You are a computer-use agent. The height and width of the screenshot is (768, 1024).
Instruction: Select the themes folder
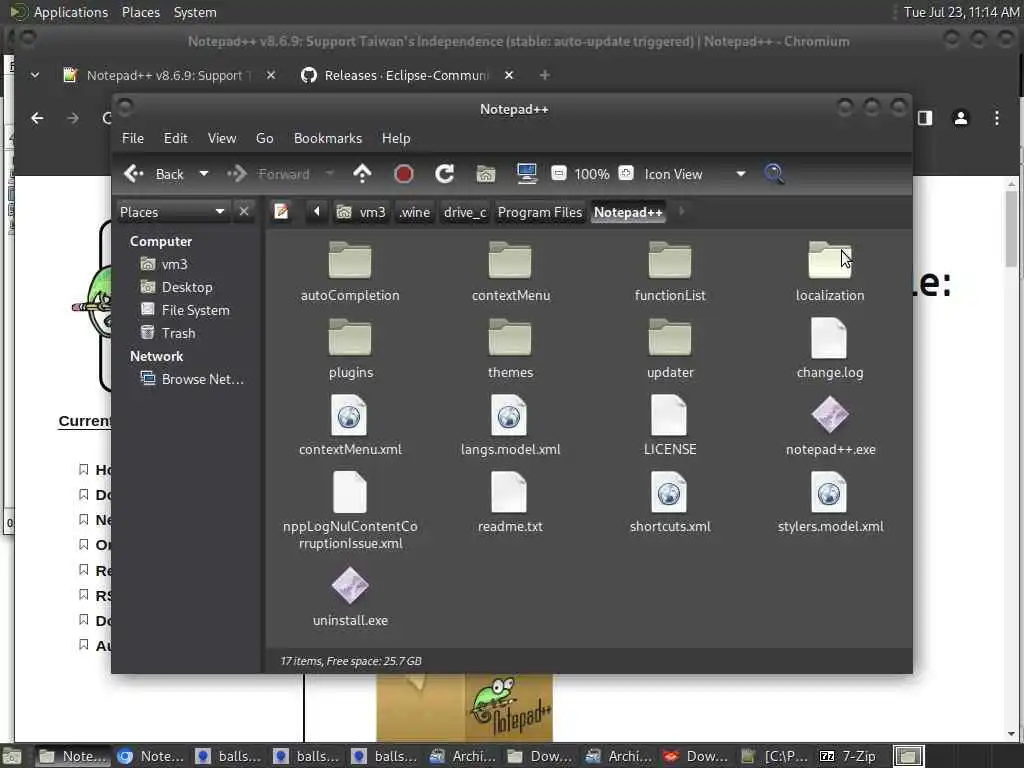pos(510,348)
